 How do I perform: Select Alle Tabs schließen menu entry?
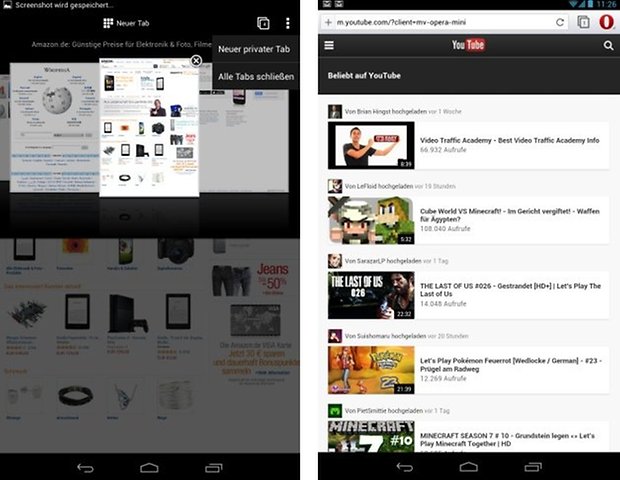(255, 76)
